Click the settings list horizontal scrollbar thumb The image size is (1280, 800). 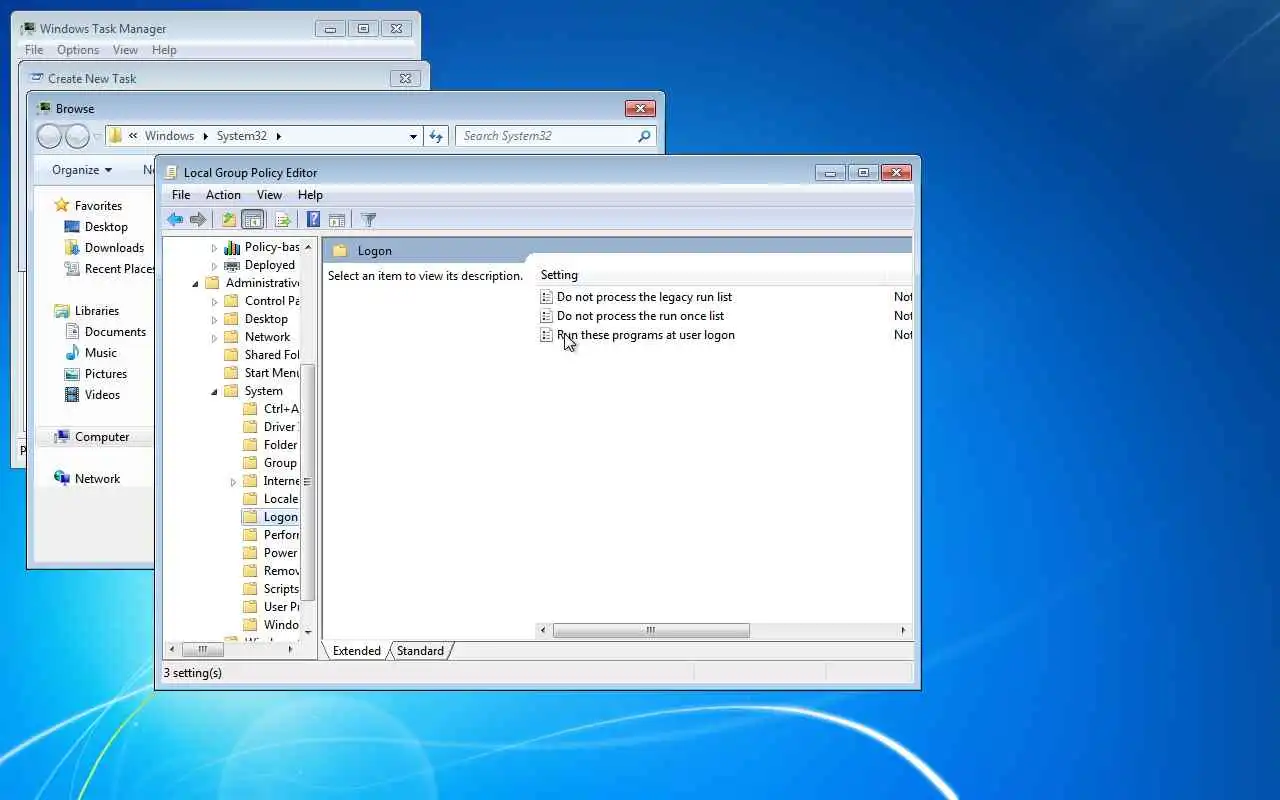(651, 630)
